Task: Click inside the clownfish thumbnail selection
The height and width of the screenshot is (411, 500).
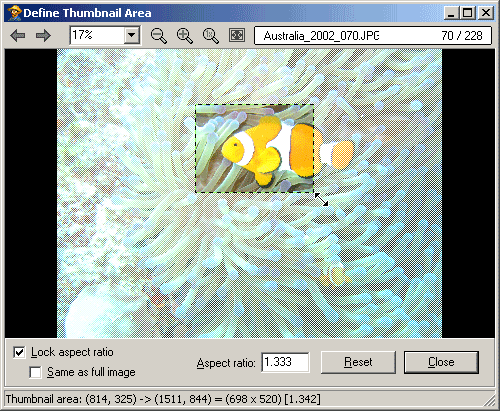Action: 254,148
